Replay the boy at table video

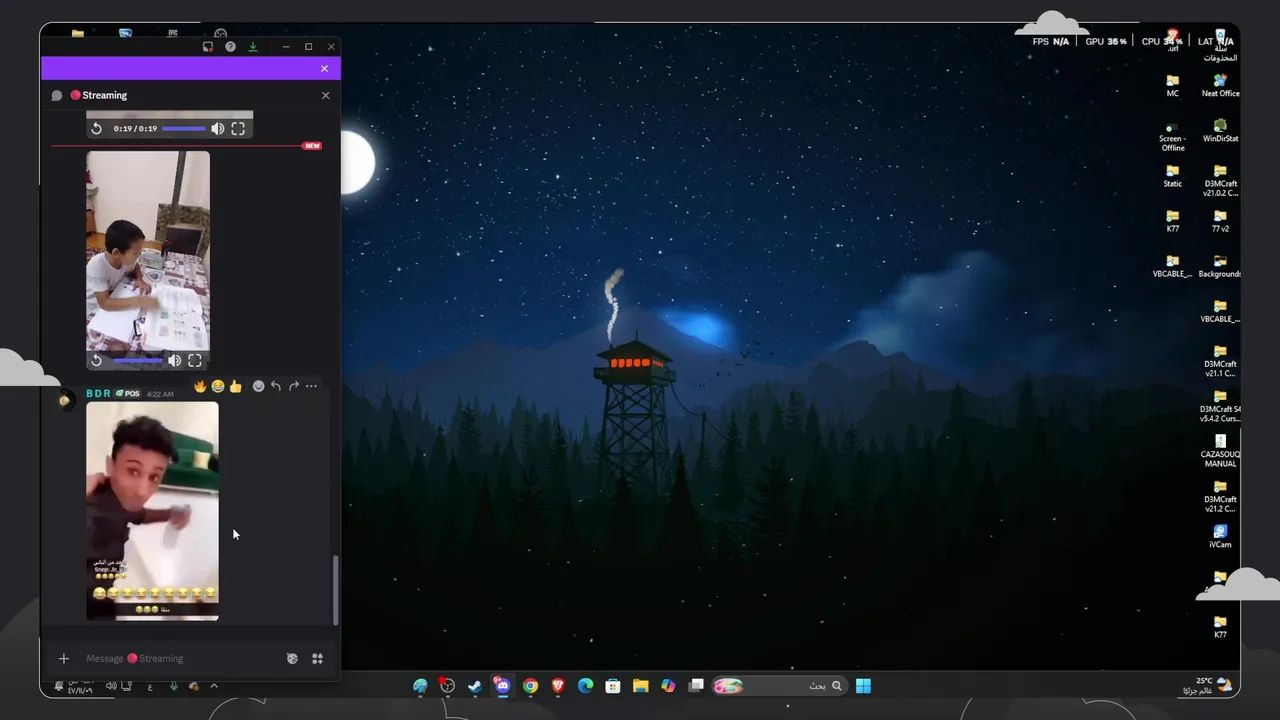pos(96,360)
